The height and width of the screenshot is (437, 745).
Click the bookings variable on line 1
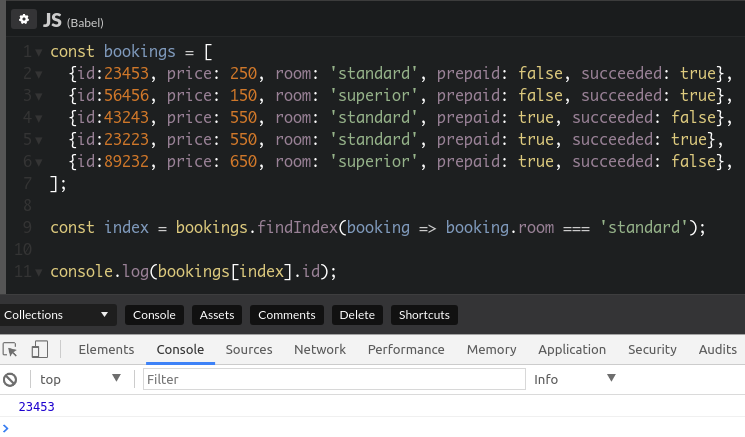140,52
